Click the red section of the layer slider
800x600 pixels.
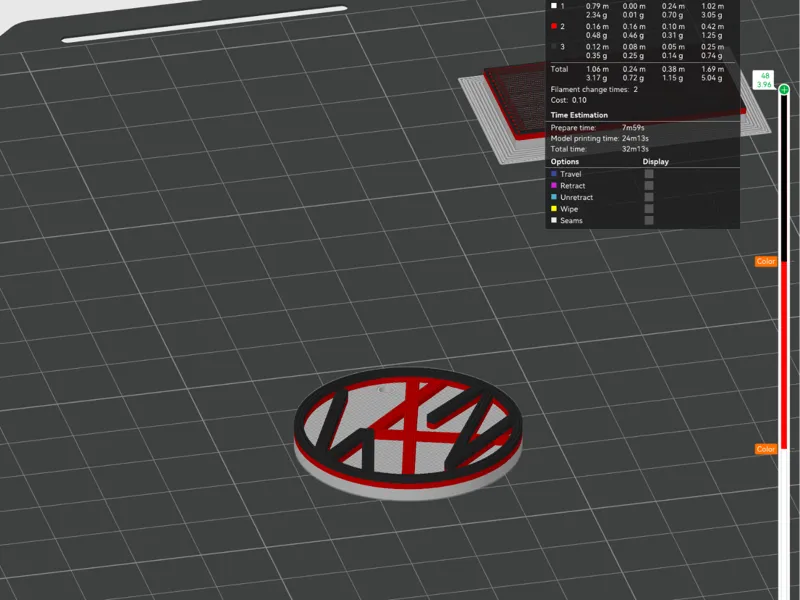pos(784,355)
